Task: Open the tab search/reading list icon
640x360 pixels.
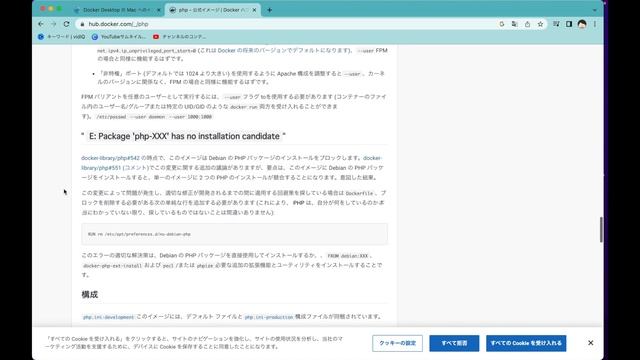Action: (x=556, y=24)
